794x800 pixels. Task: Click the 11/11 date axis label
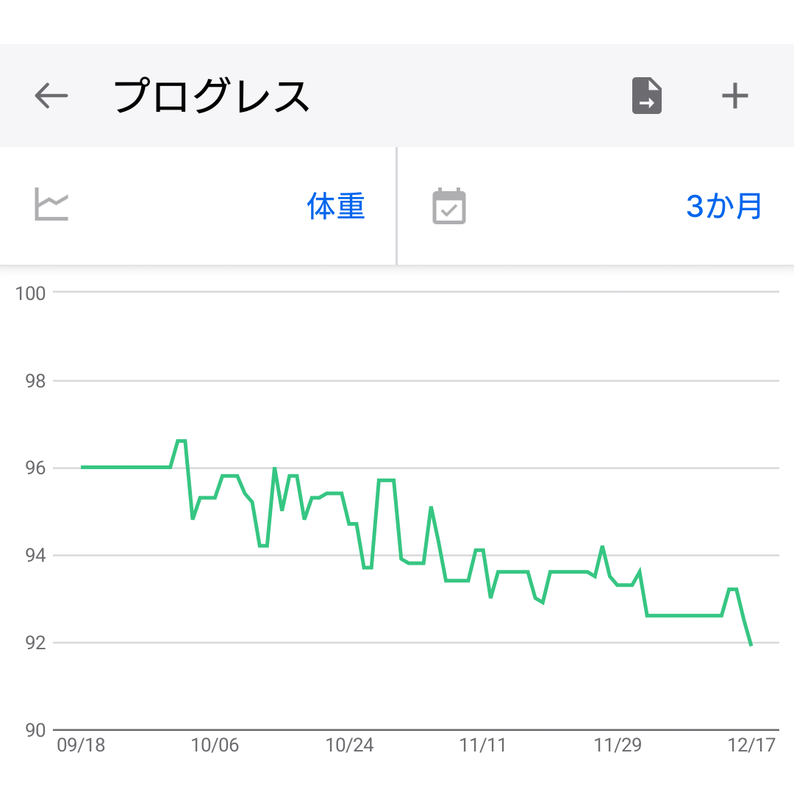[483, 745]
